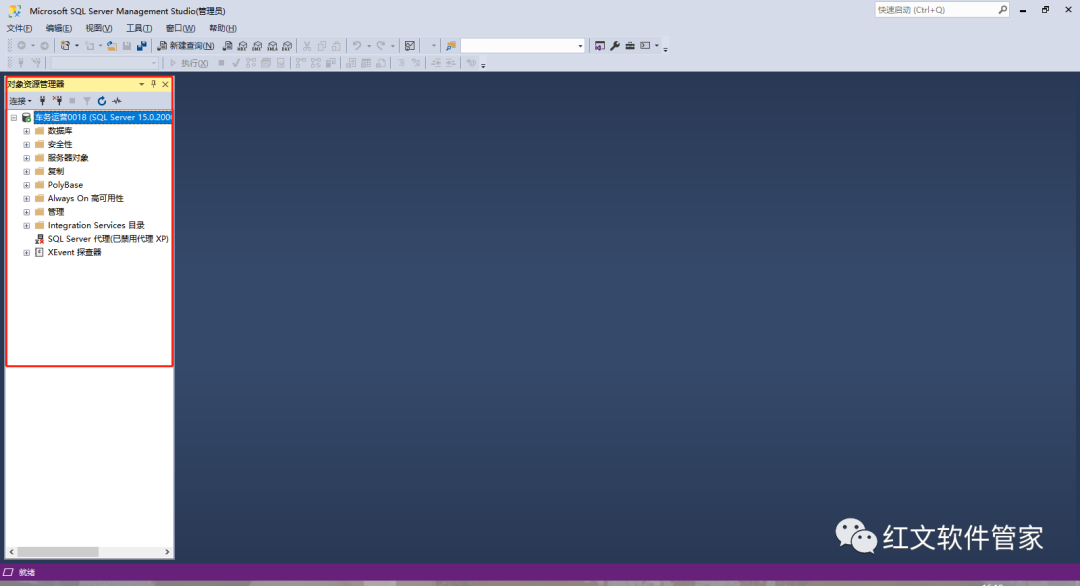Image resolution: width=1080 pixels, height=586 pixels.
Task: Click the Open File folder icon
Action: (x=112, y=45)
